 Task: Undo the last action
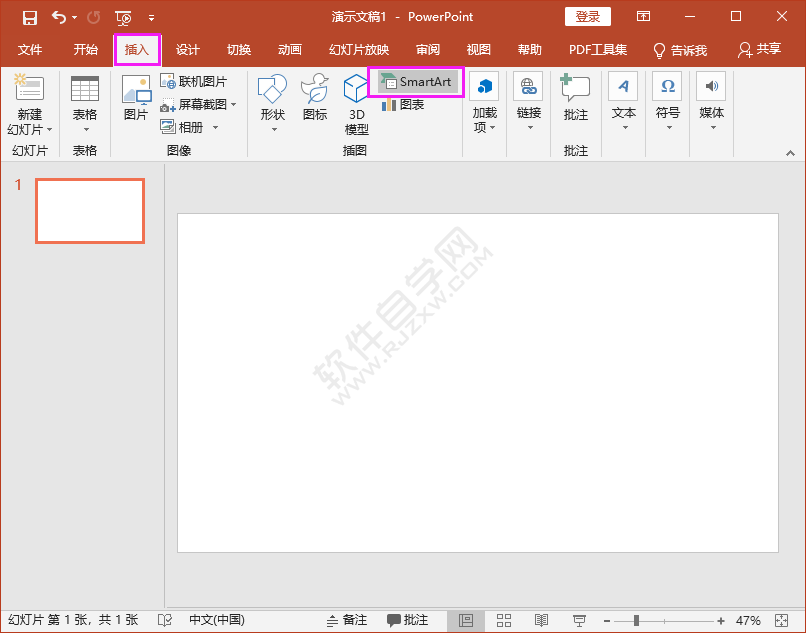coord(59,17)
